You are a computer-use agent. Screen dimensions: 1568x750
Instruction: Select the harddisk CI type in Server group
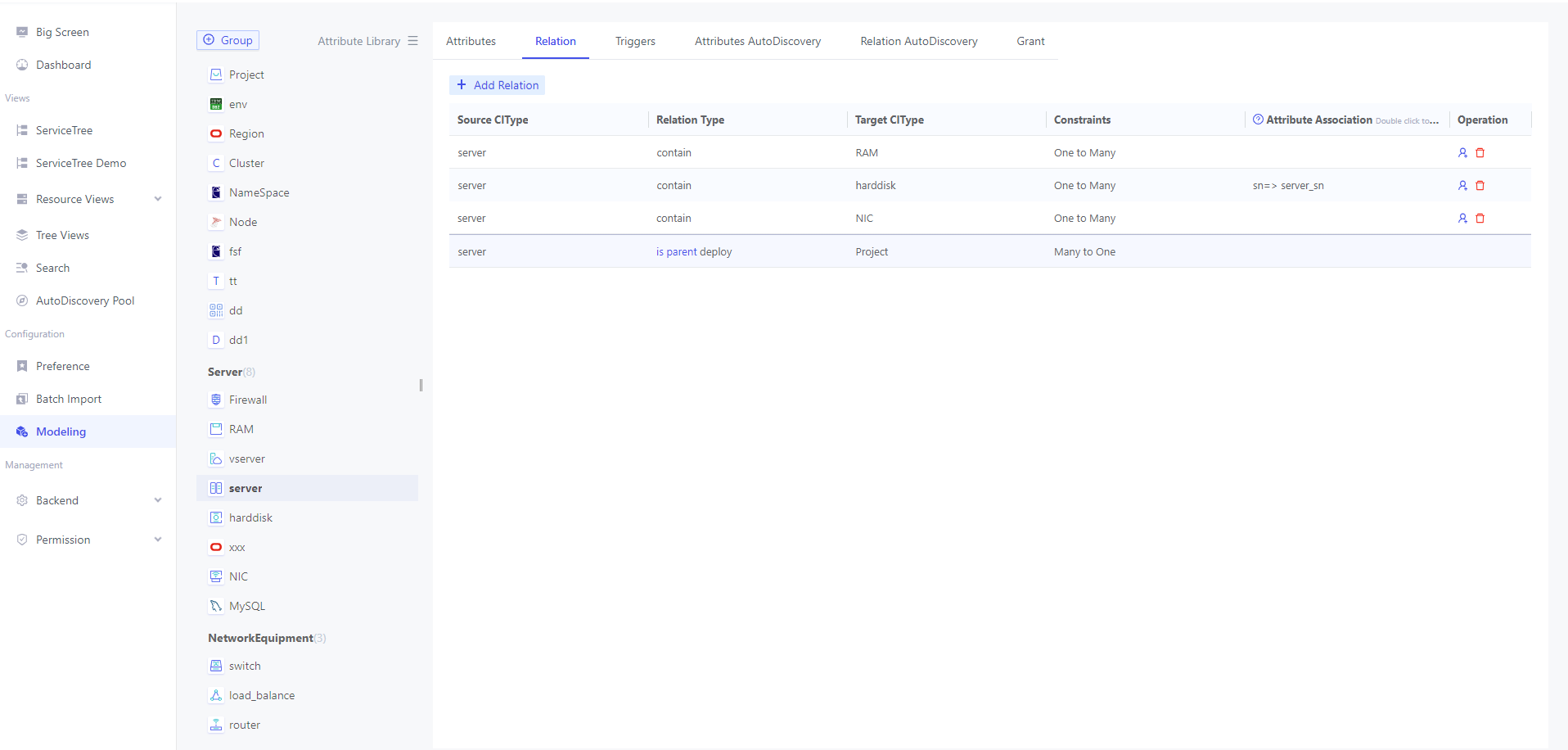click(x=250, y=517)
